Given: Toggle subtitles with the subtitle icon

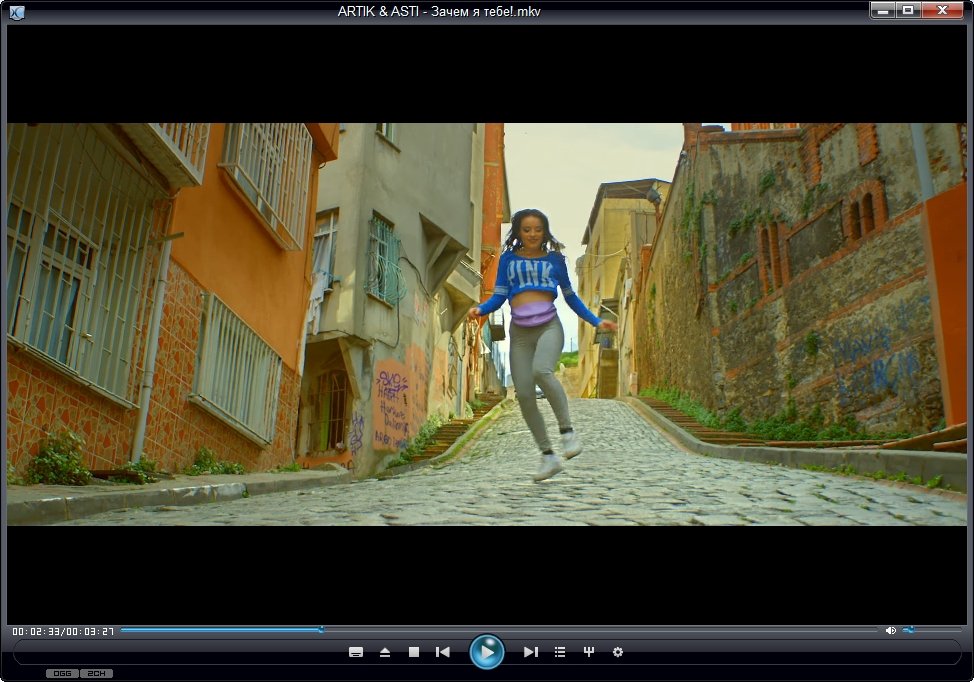Looking at the screenshot, I should click(356, 652).
